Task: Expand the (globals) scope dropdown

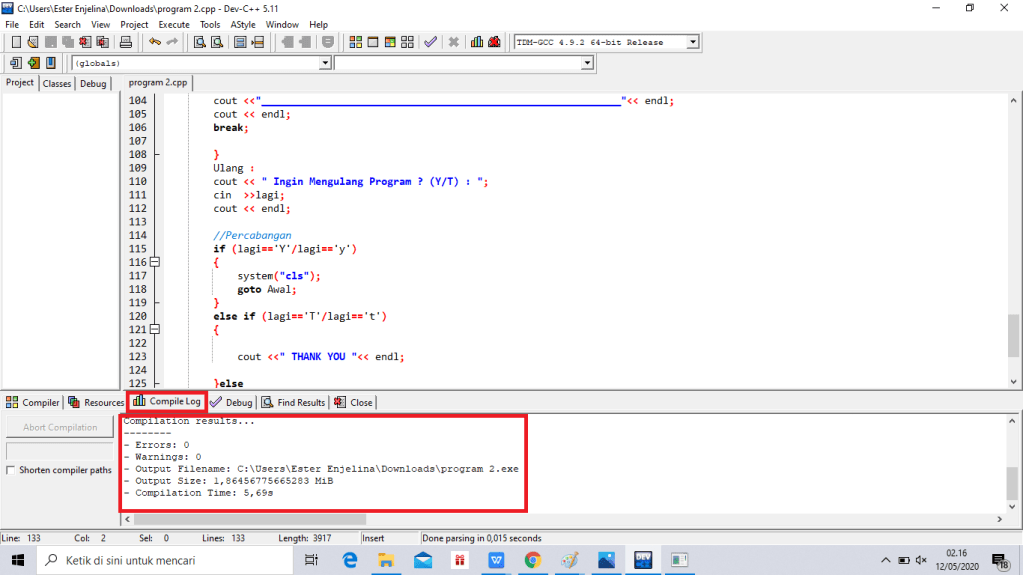Action: 324,63
